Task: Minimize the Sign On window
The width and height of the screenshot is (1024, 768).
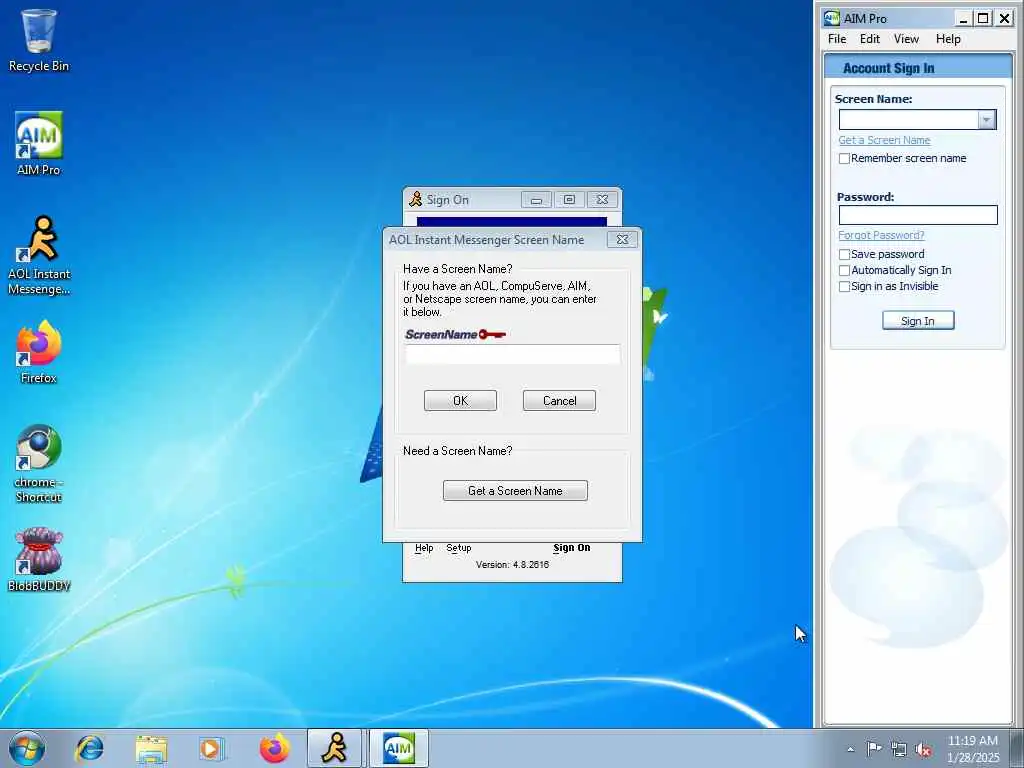Action: [x=536, y=199]
